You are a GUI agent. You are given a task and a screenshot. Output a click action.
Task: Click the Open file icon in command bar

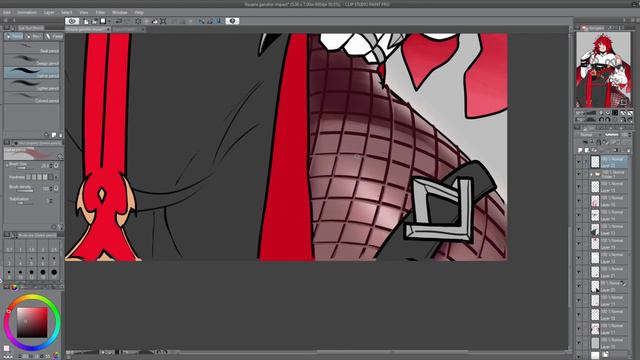95,21
